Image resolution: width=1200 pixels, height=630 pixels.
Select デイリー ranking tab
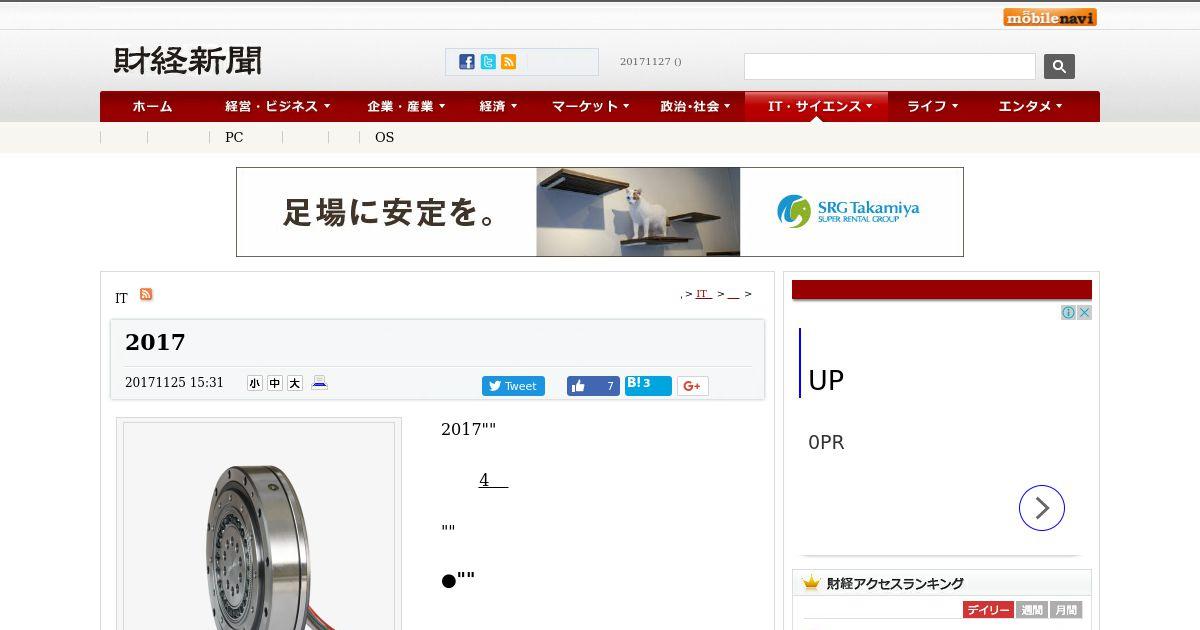pos(988,610)
